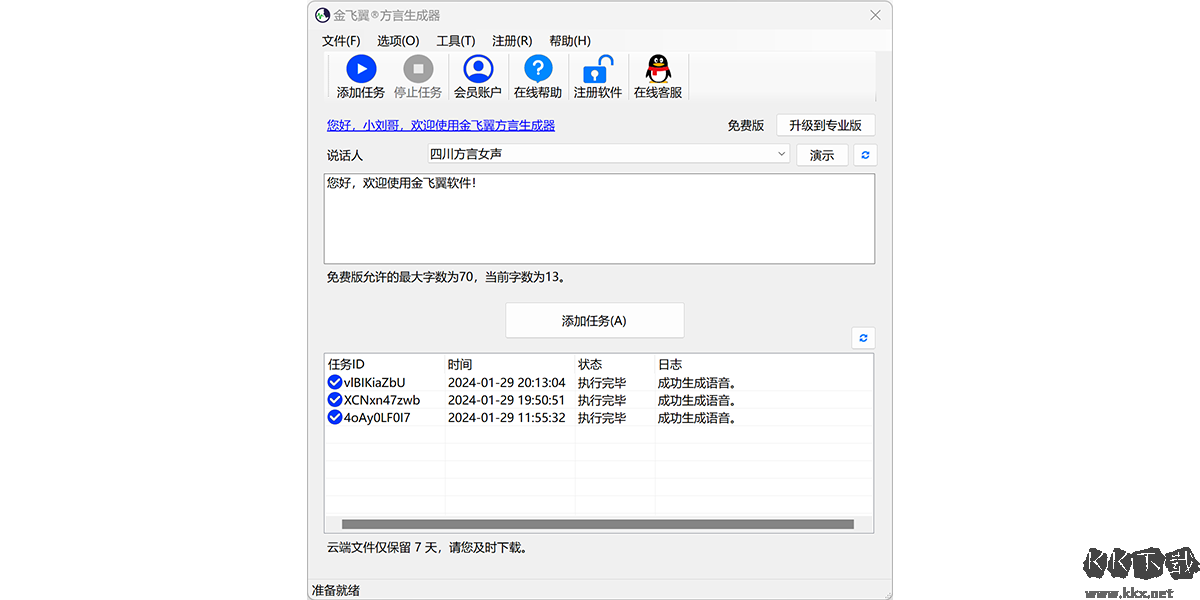Select the 添加任务 play icon in toolbar
The width and height of the screenshot is (1200, 600).
(x=360, y=69)
